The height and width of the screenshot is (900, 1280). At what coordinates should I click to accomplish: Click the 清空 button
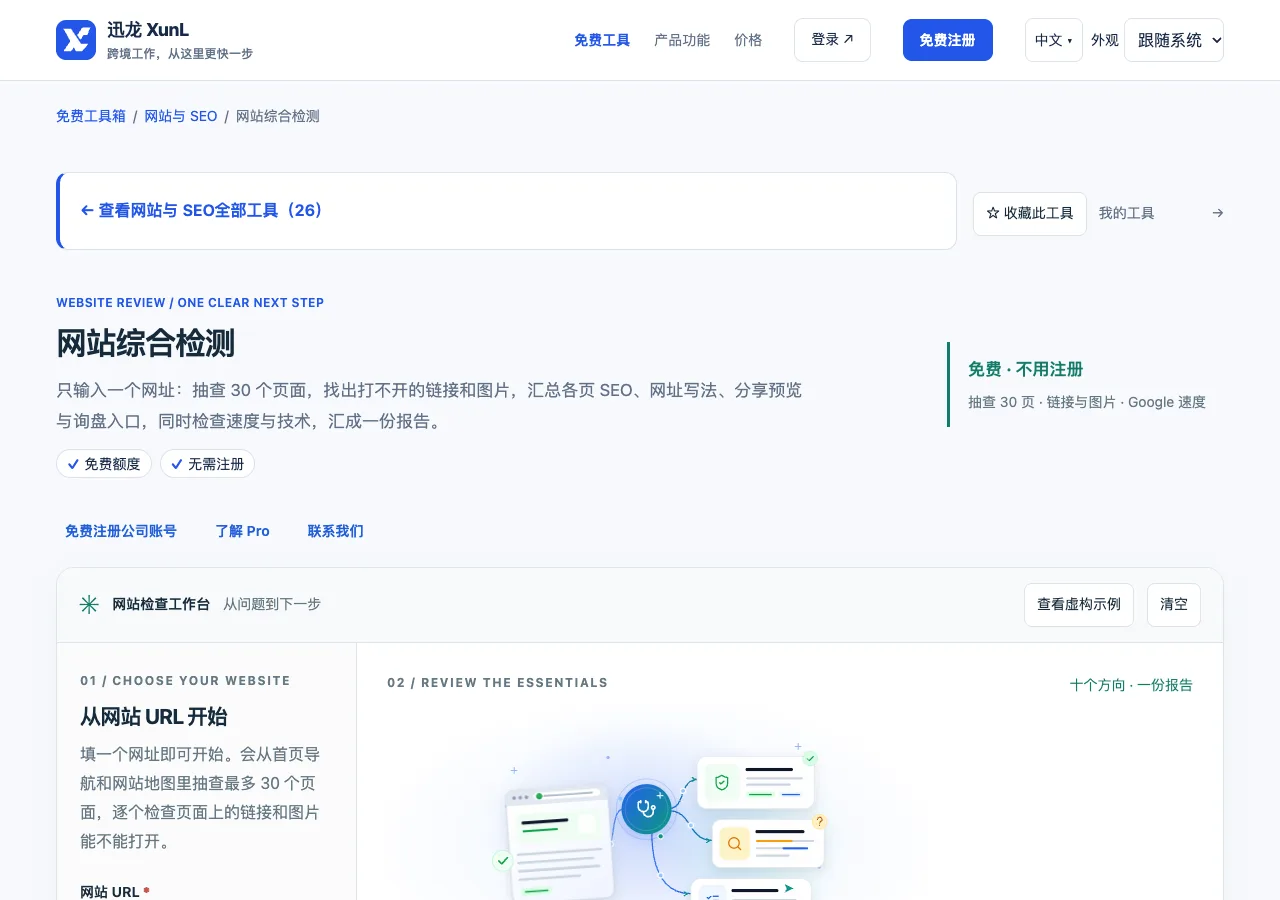coord(1174,605)
